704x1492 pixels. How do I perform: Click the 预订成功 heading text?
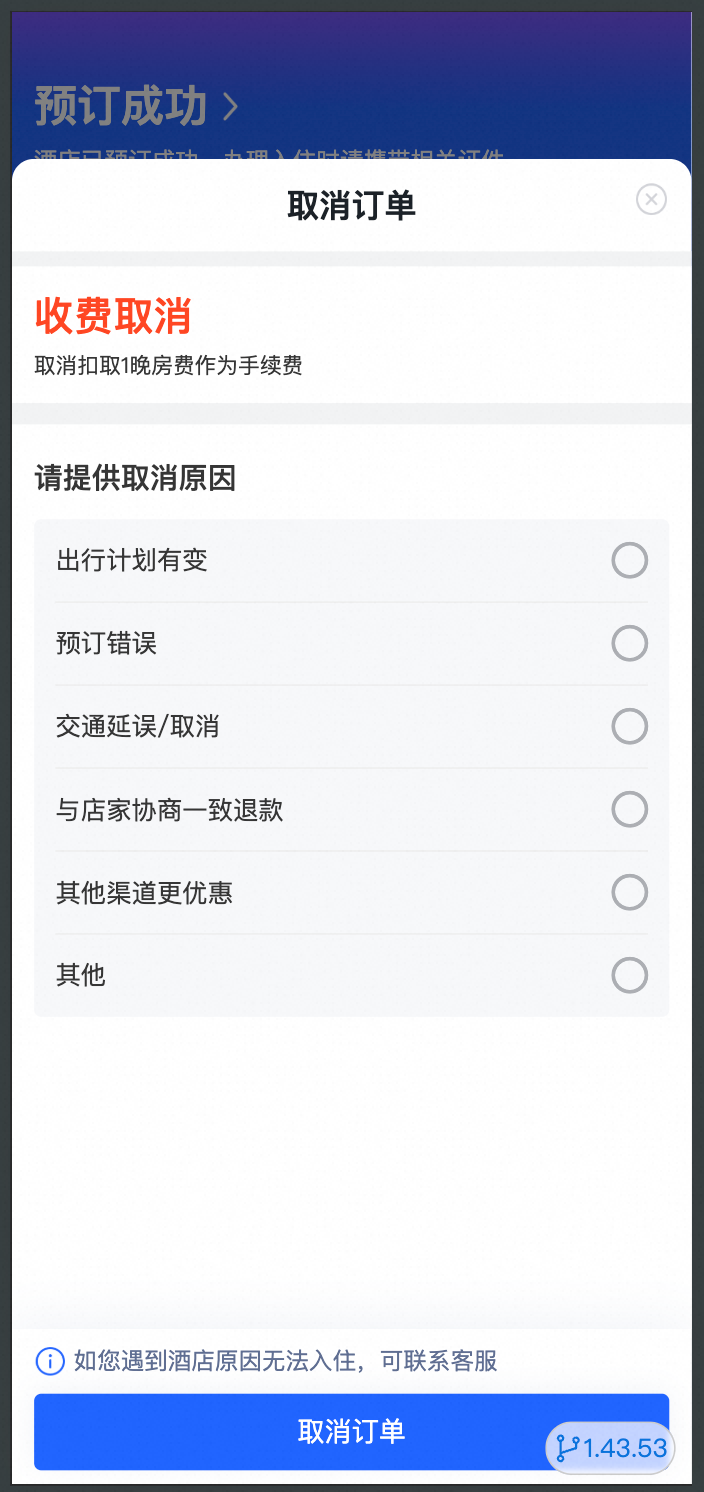pyautogui.click(x=121, y=107)
